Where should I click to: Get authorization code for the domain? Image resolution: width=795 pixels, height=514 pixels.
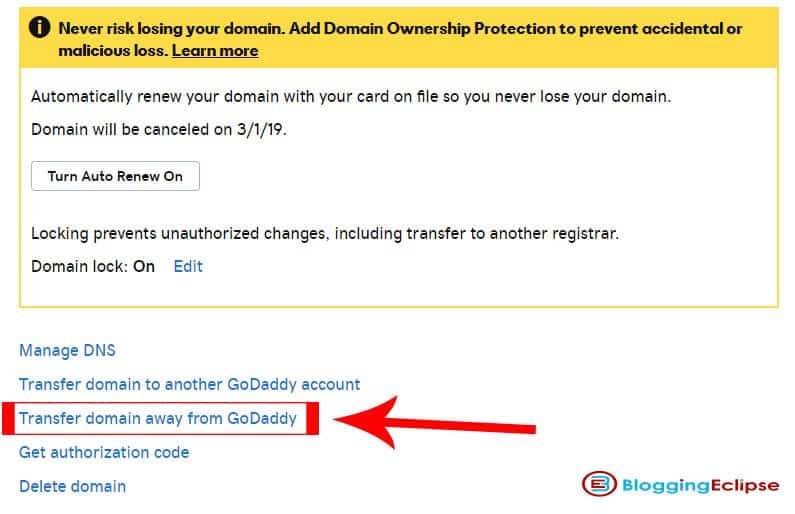coord(104,452)
